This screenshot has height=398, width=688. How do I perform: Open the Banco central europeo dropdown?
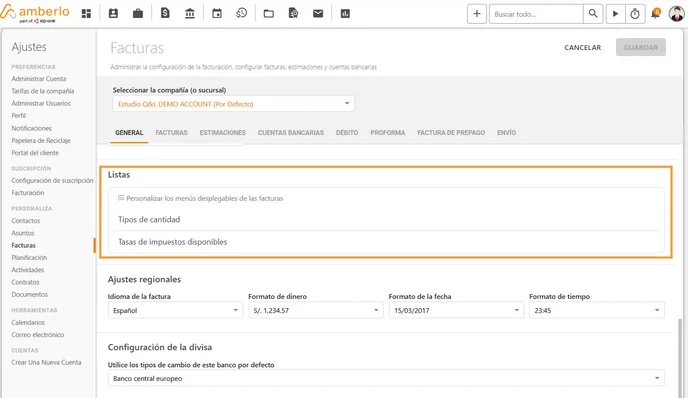(x=386, y=378)
